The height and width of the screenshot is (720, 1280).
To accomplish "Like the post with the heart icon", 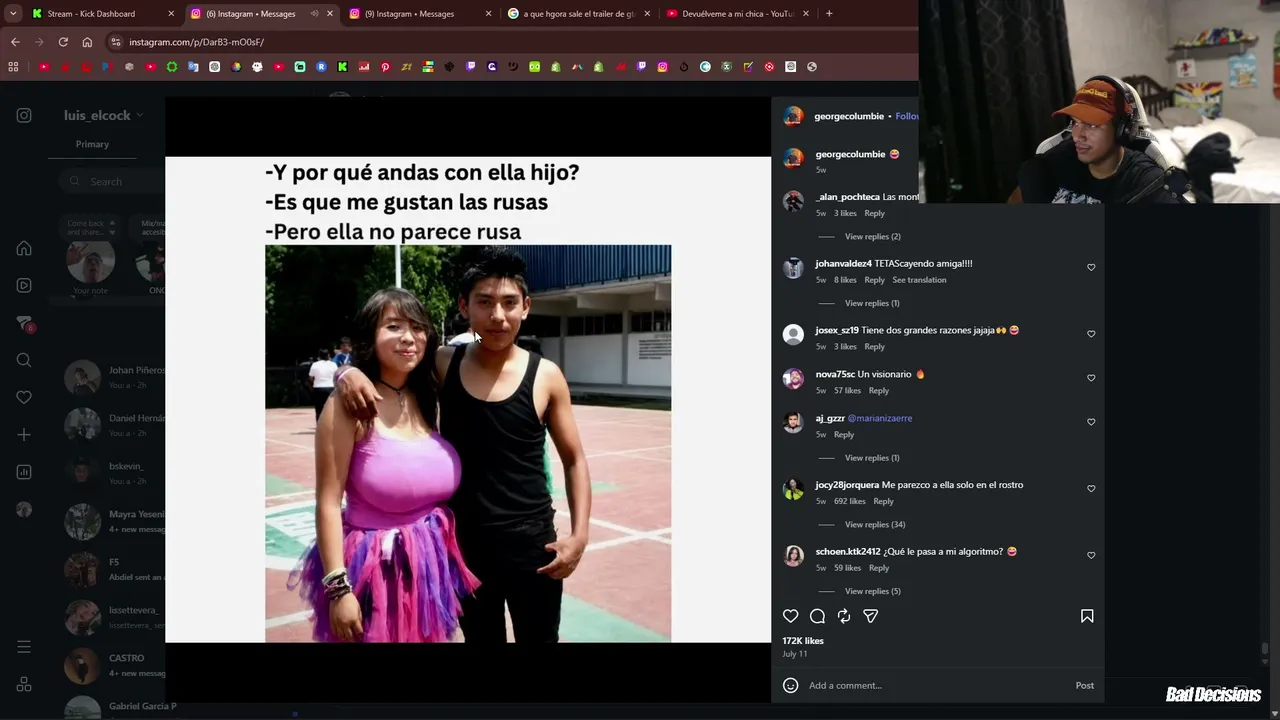I will tap(791, 616).
